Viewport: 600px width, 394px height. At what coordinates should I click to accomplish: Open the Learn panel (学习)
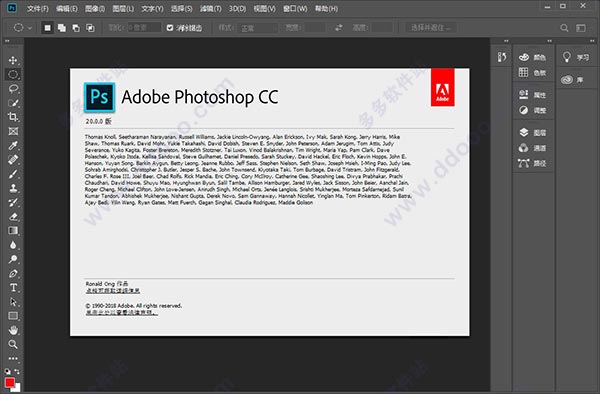pyautogui.click(x=576, y=57)
